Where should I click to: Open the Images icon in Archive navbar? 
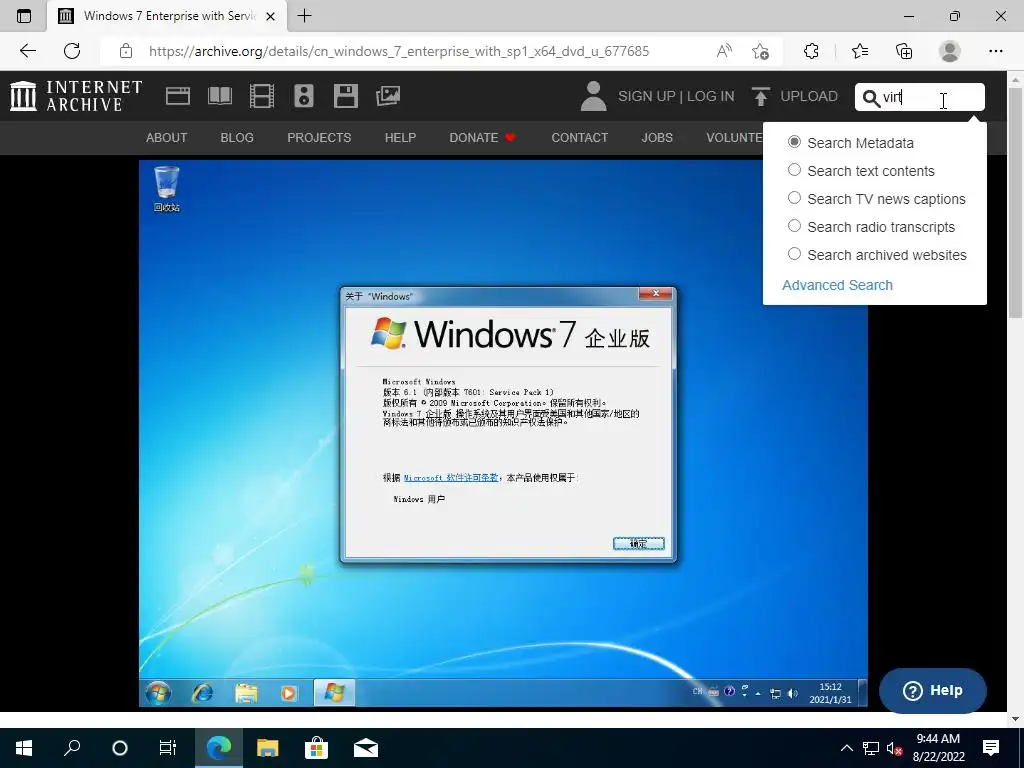[x=388, y=96]
